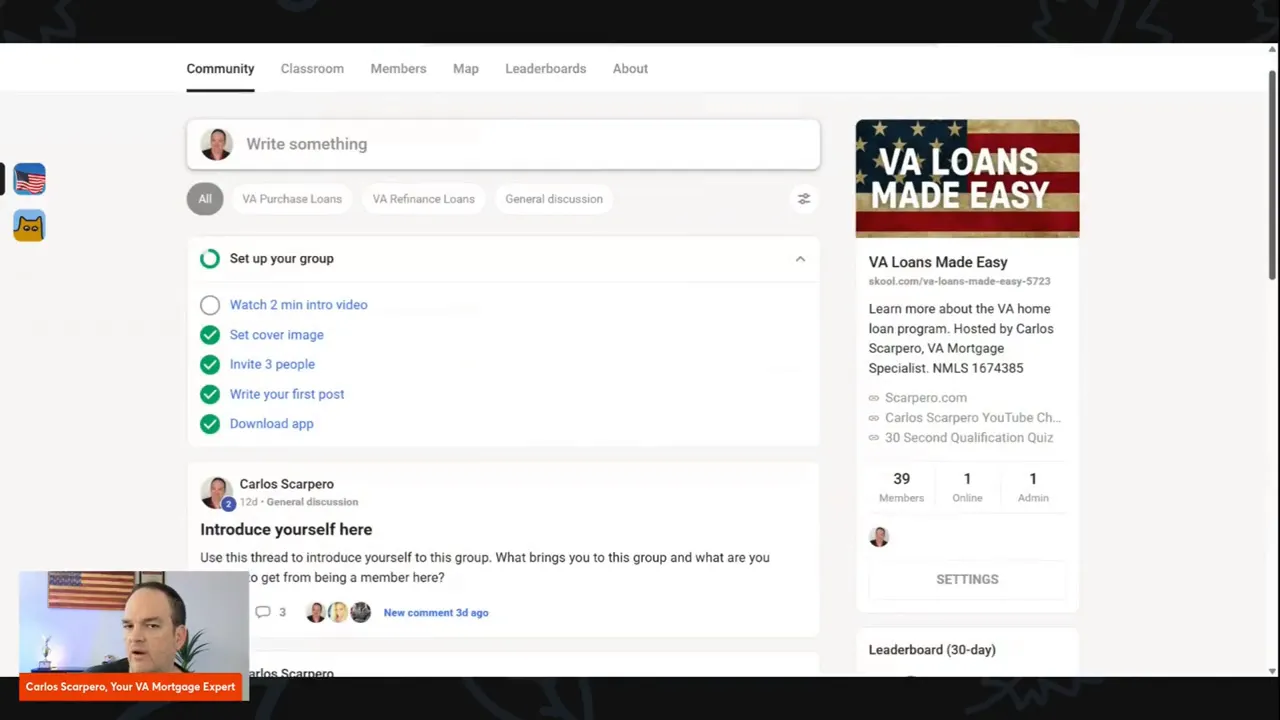This screenshot has height=720, width=1280.
Task: Select the American flag community icon in sidebar
Action: (28, 178)
